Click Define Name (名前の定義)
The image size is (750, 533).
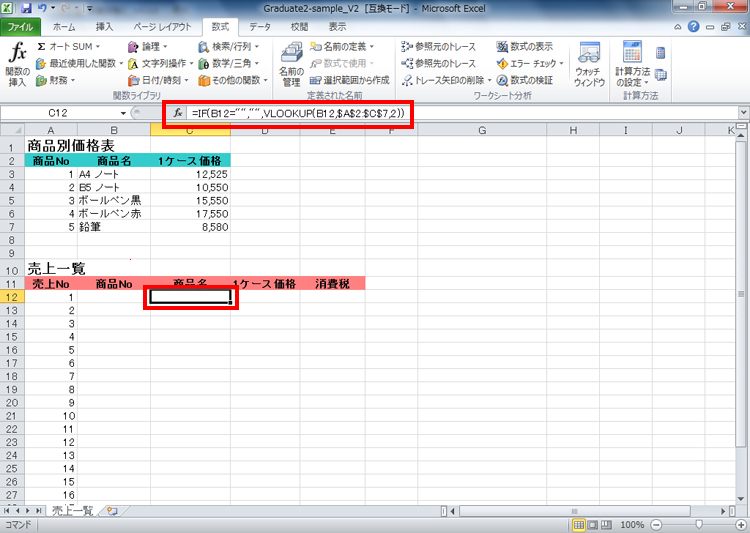tap(342, 46)
